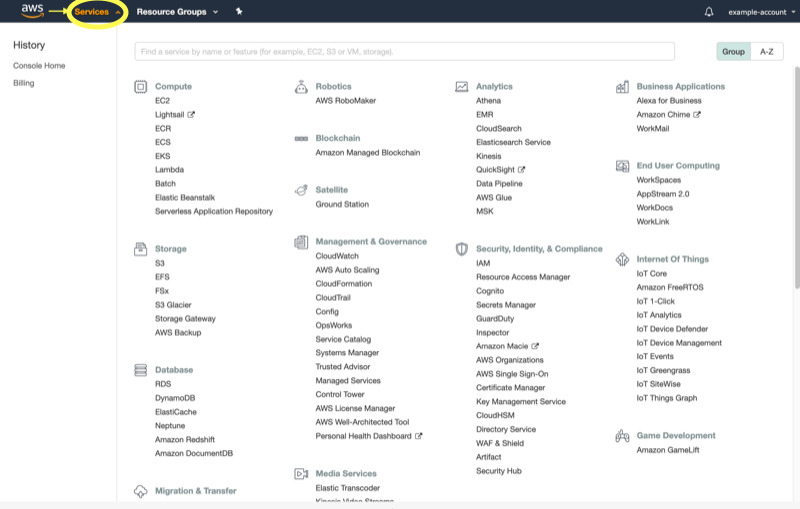Click the Business Applications icon

[622, 87]
